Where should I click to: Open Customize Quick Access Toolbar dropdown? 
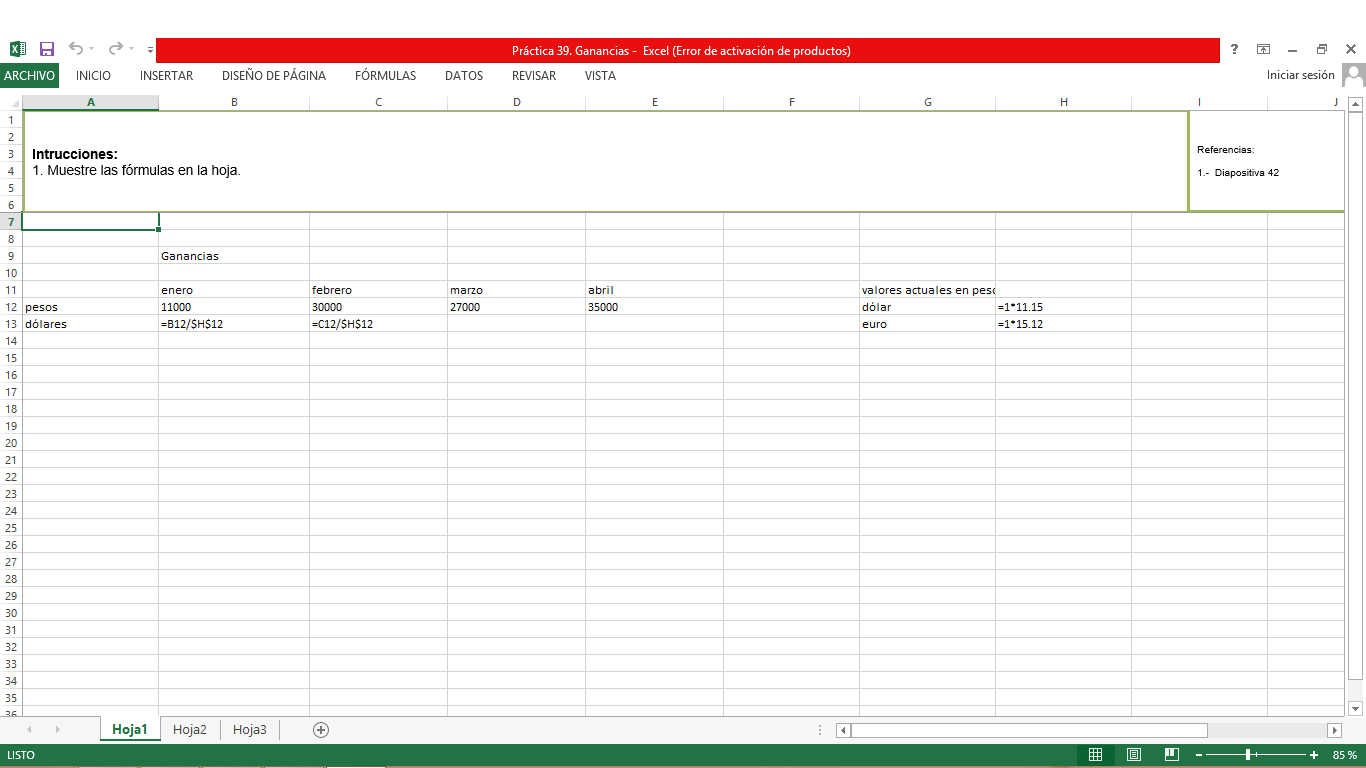tap(150, 49)
